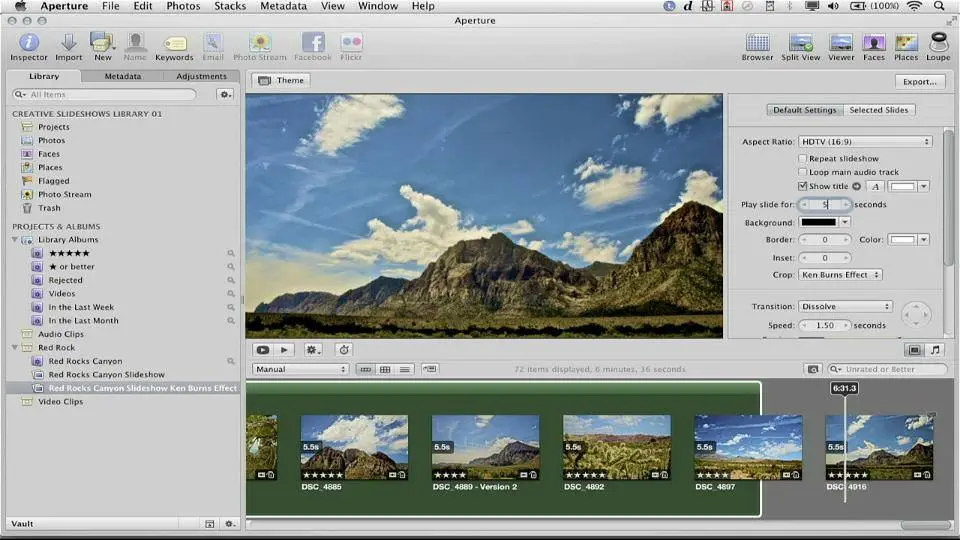Viewport: 960px width, 540px height.
Task: Select grid view in the browser
Action: click(x=385, y=369)
